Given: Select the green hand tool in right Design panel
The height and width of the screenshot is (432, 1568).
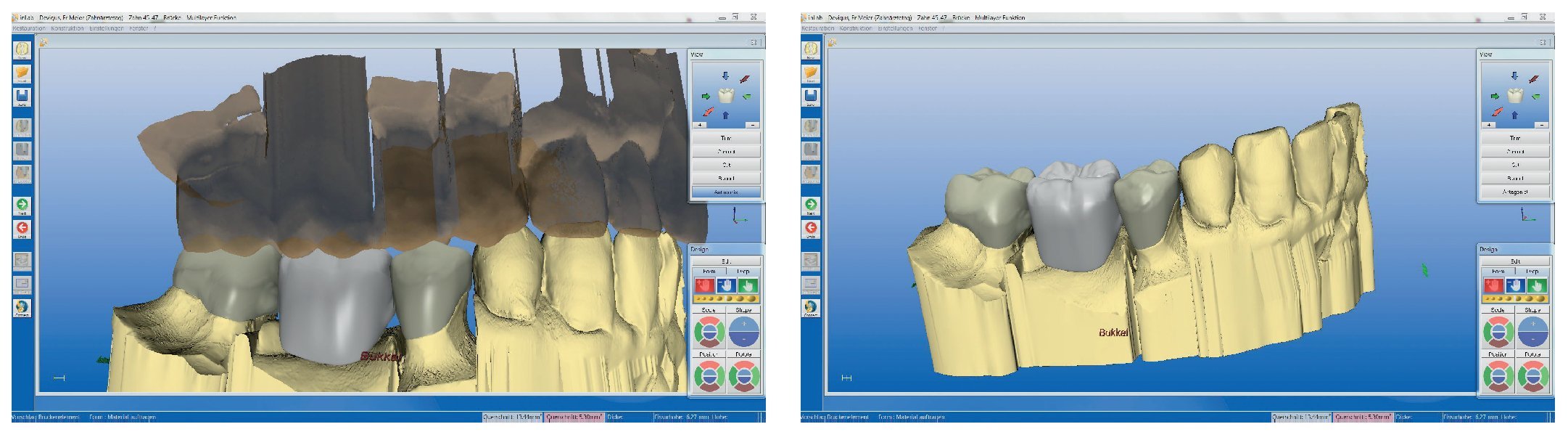Looking at the screenshot, I should pyautogui.click(x=1536, y=285).
